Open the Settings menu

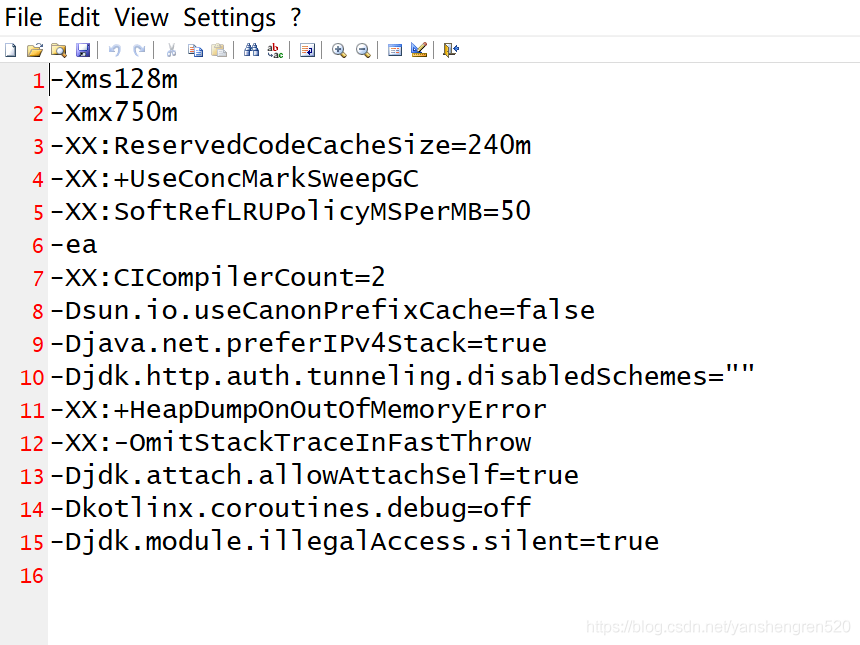coord(229,18)
